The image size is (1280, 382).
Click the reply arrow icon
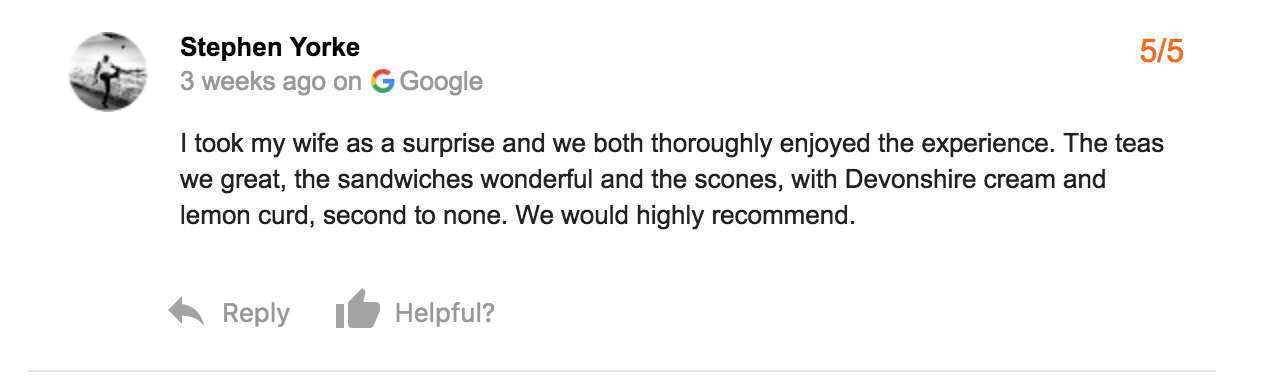(187, 313)
